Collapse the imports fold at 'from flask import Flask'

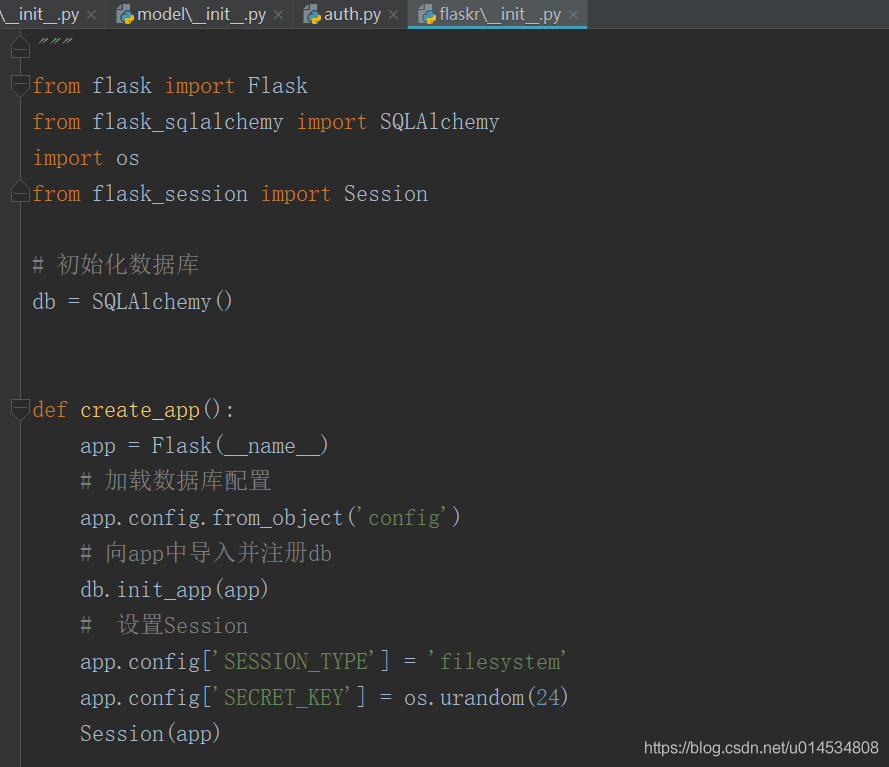(20, 85)
